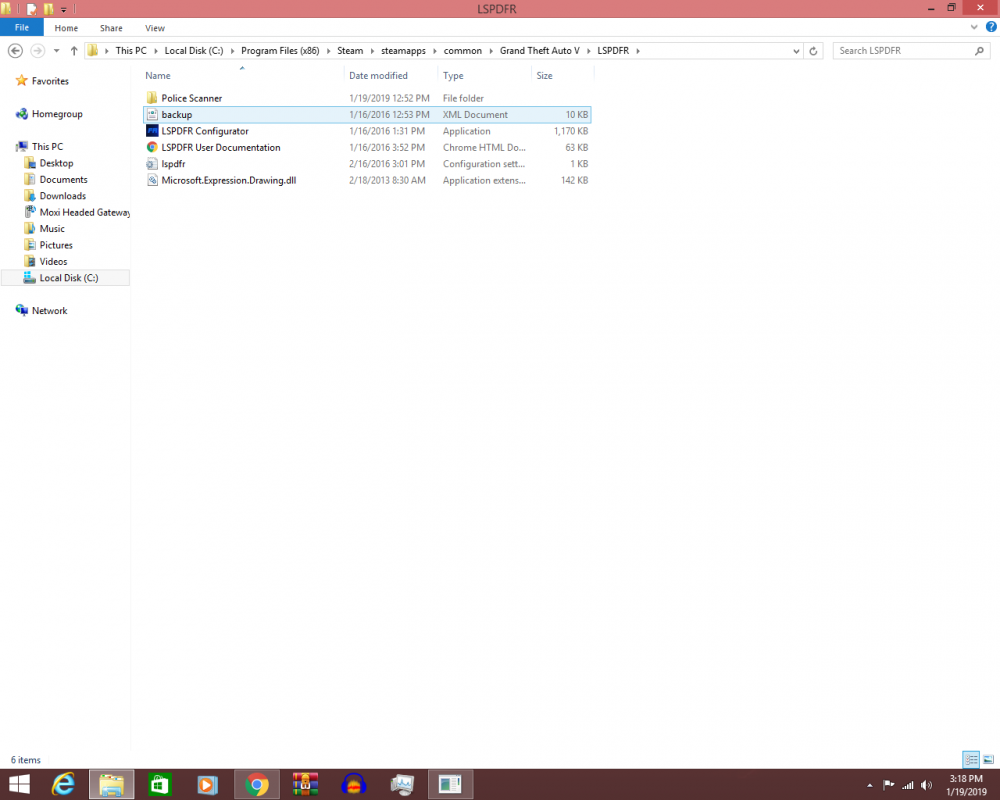The image size is (1000, 800).
Task: Select Favorites in navigation pane
Action: pos(50,81)
